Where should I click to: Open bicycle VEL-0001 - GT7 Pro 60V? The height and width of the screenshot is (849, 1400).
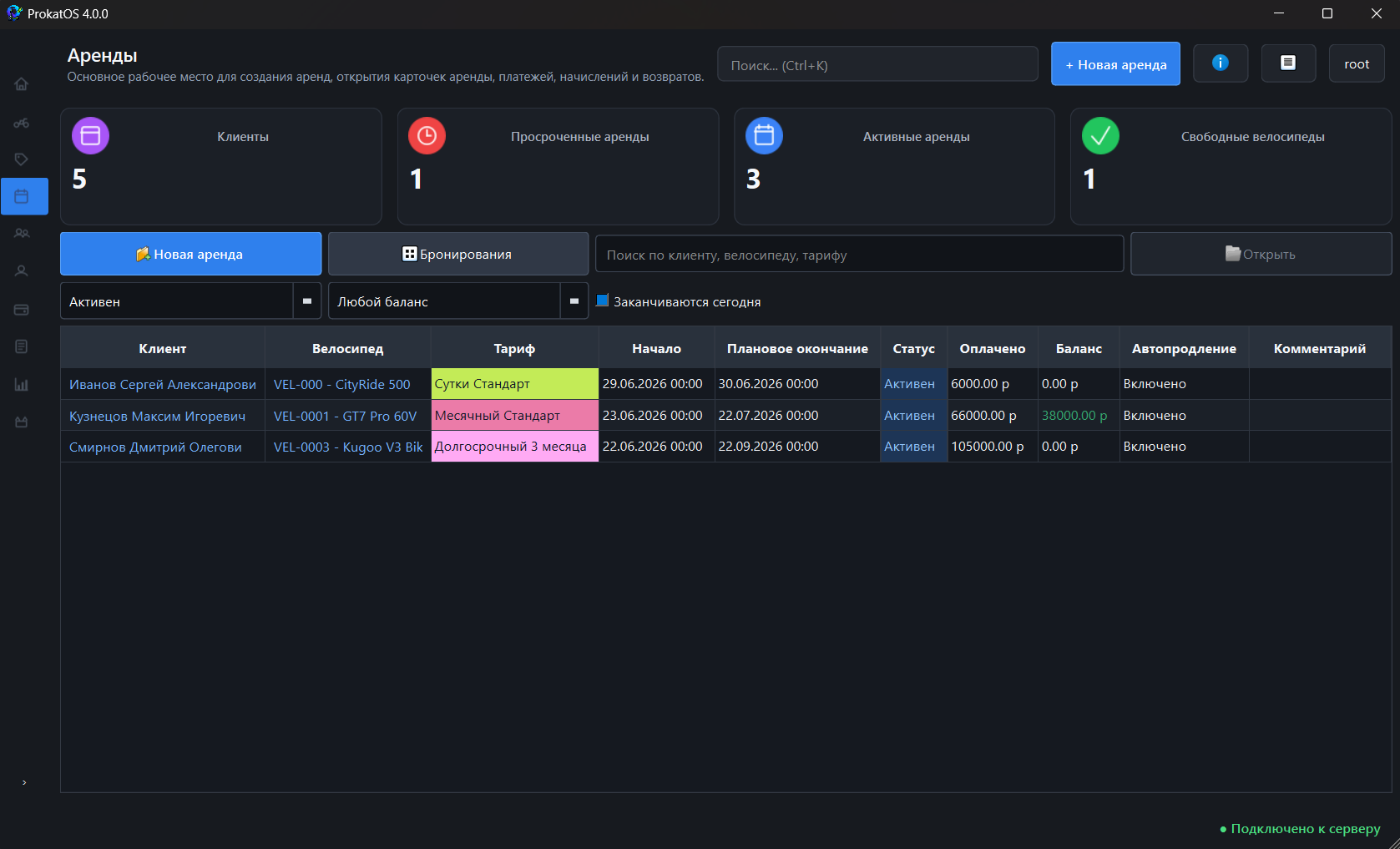347,416
